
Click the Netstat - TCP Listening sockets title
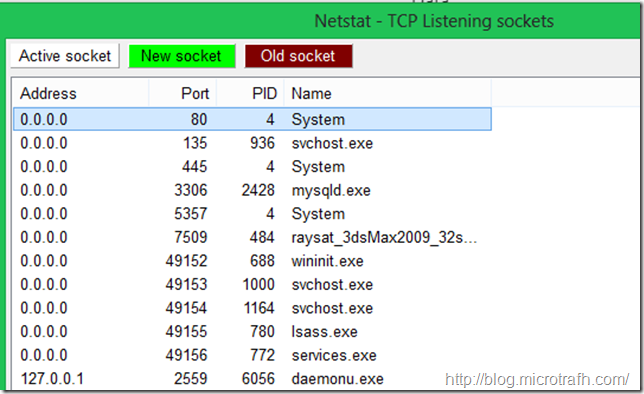click(434, 21)
